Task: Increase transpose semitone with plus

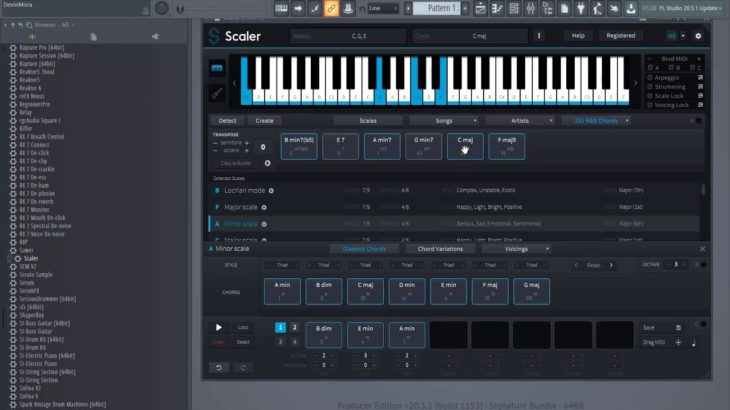Action: [x=247, y=143]
